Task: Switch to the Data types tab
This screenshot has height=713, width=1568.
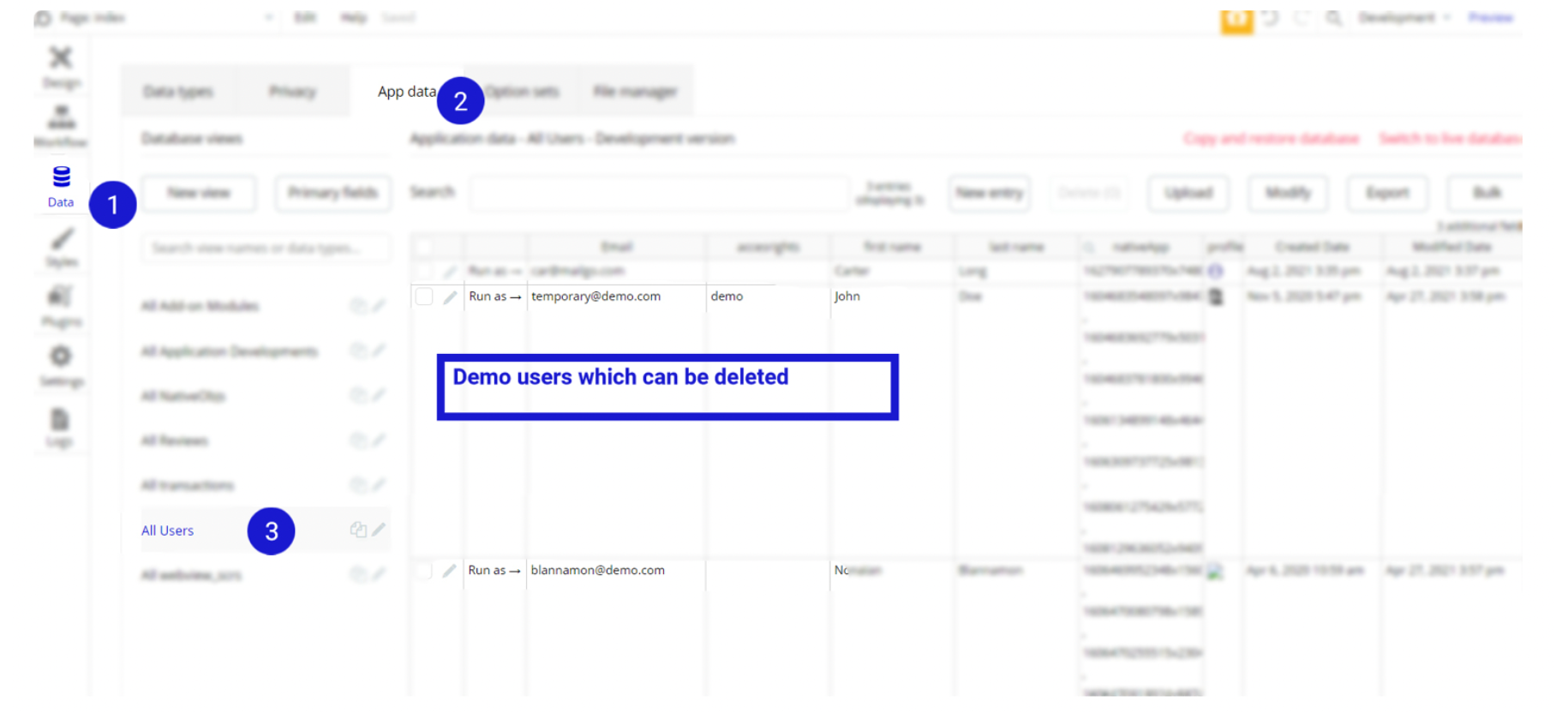Action: (x=178, y=92)
